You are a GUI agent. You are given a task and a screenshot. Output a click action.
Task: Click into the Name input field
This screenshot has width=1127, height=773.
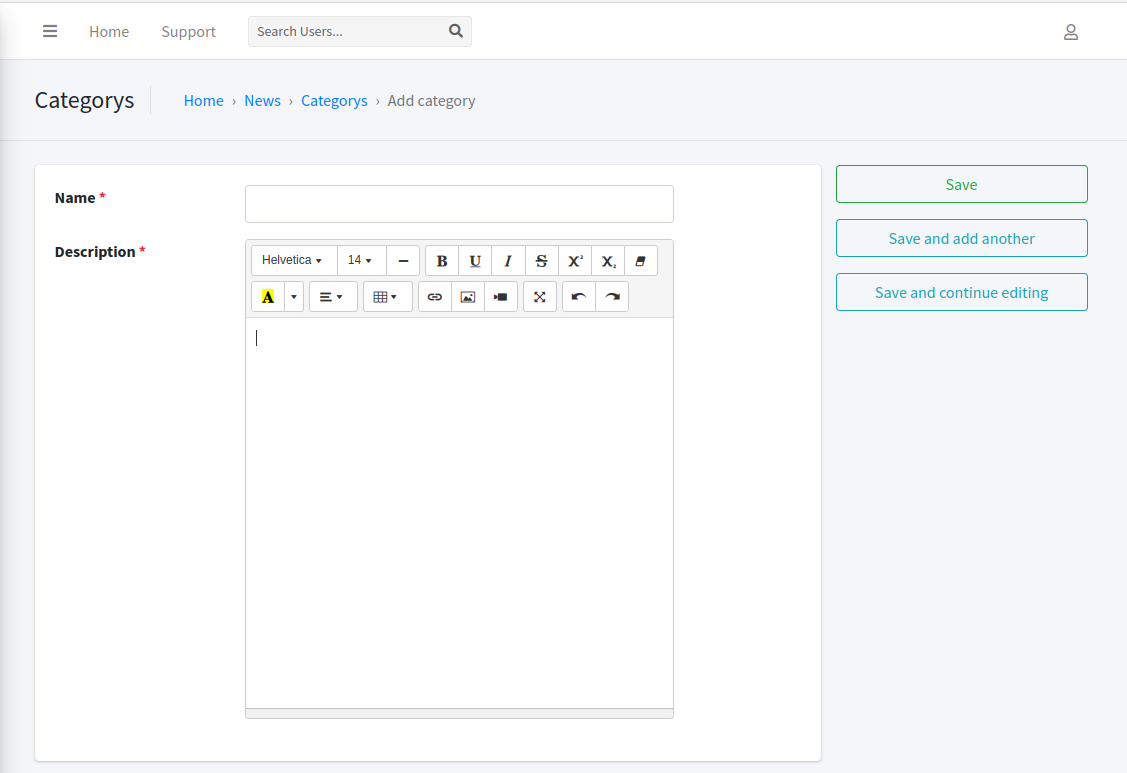pyautogui.click(x=459, y=204)
